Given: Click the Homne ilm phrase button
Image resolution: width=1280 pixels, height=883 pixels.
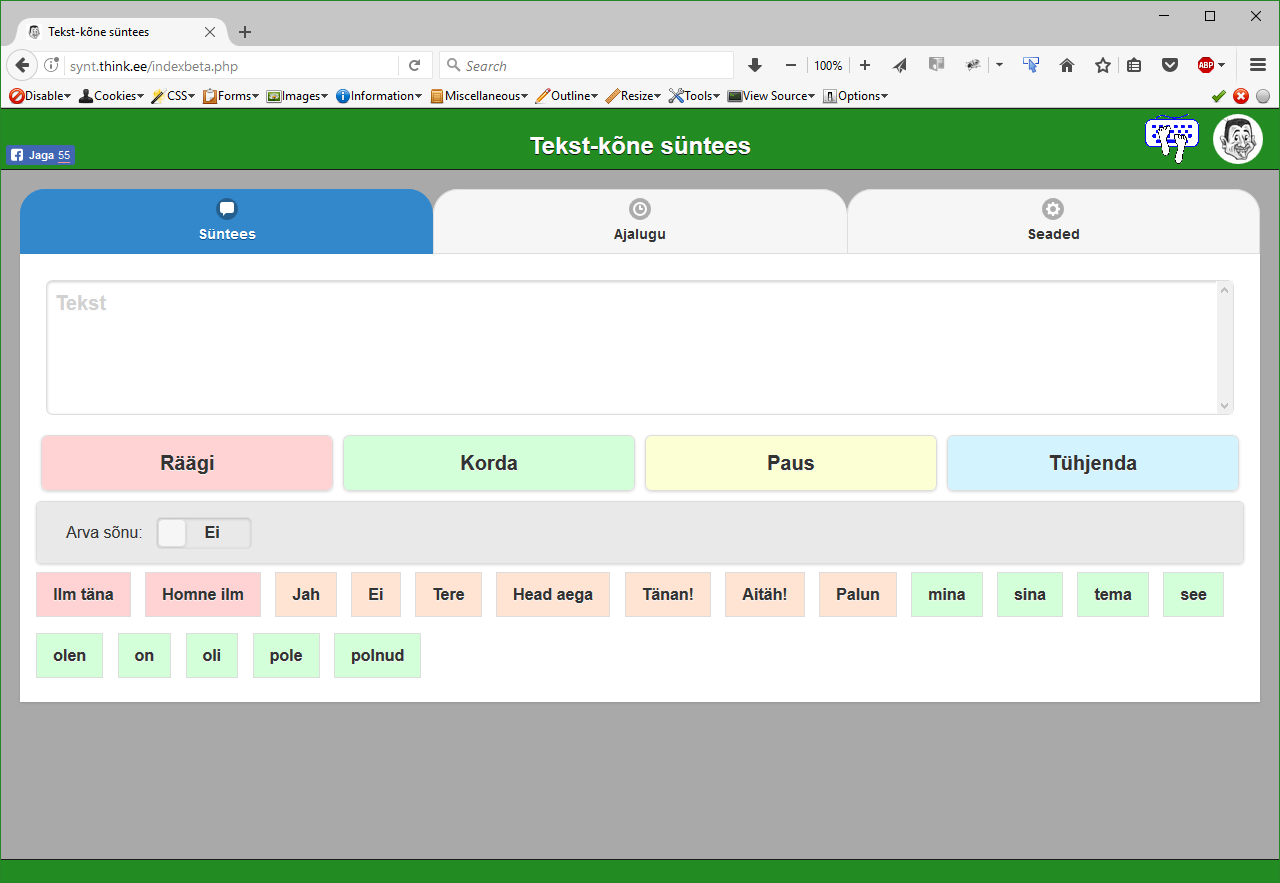Looking at the screenshot, I should click(203, 594).
